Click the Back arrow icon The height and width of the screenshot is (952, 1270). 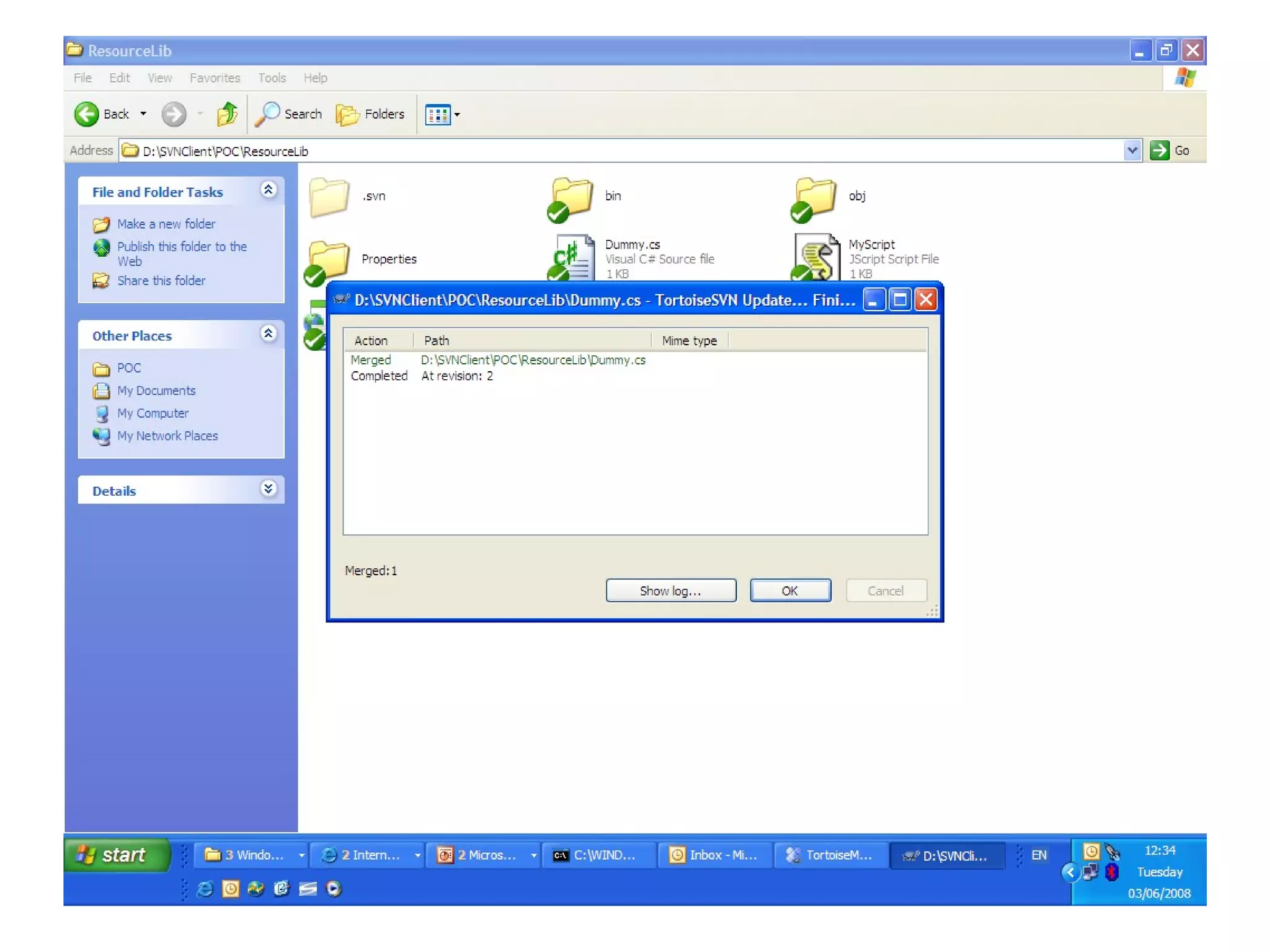pos(87,114)
